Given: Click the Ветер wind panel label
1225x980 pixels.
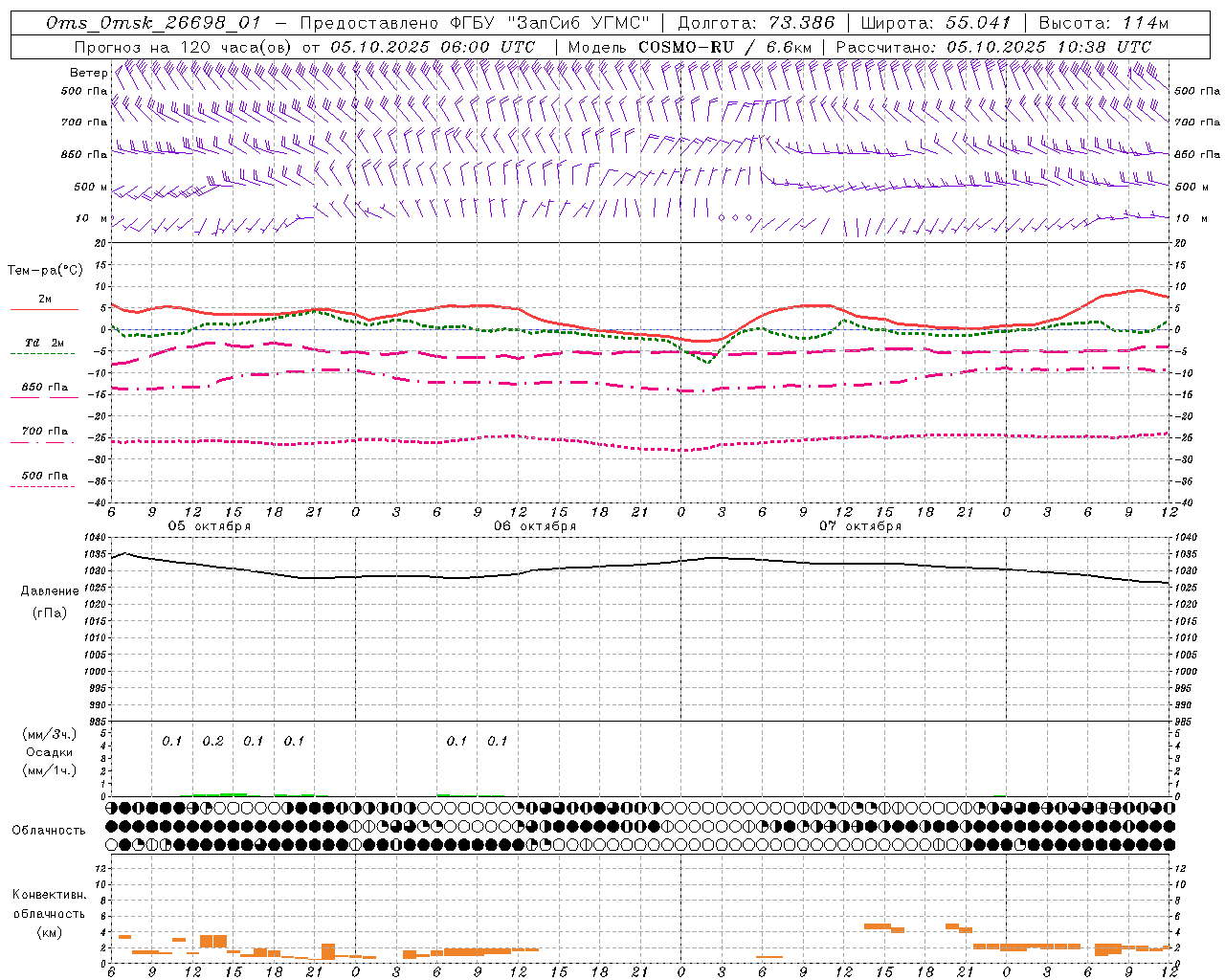Looking at the screenshot, I should (88, 73).
